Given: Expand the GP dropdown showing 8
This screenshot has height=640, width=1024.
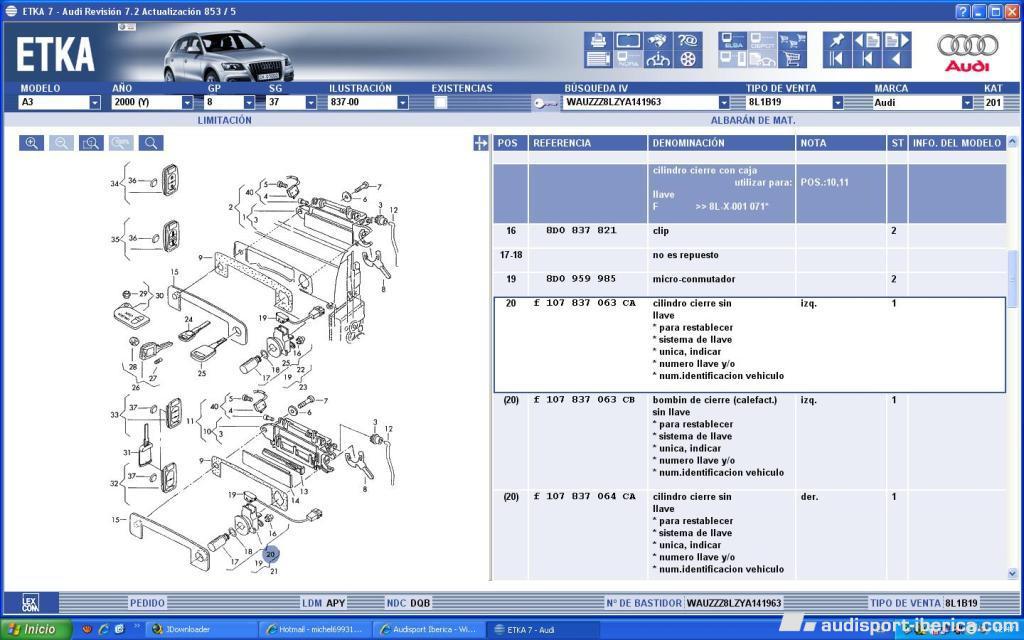Looking at the screenshot, I should point(249,103).
